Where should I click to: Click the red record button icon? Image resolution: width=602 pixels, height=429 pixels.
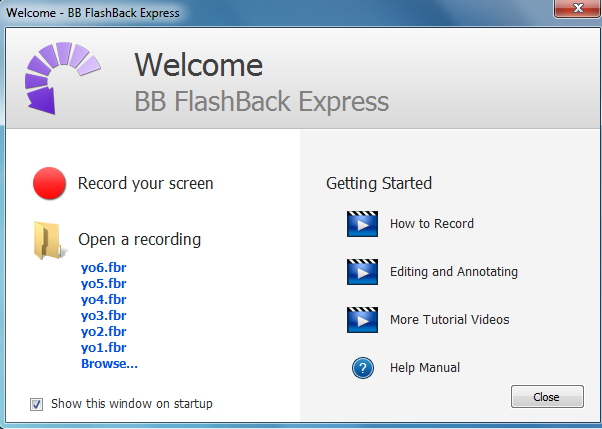point(49,184)
